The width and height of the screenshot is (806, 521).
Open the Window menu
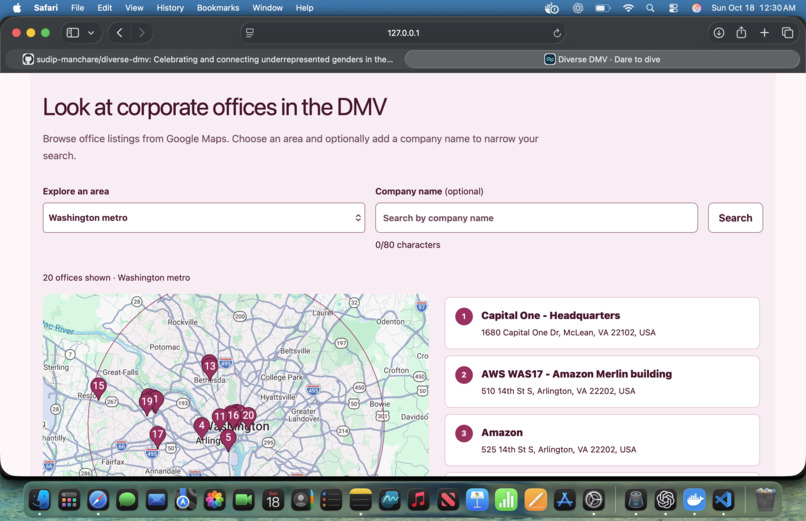(x=267, y=8)
